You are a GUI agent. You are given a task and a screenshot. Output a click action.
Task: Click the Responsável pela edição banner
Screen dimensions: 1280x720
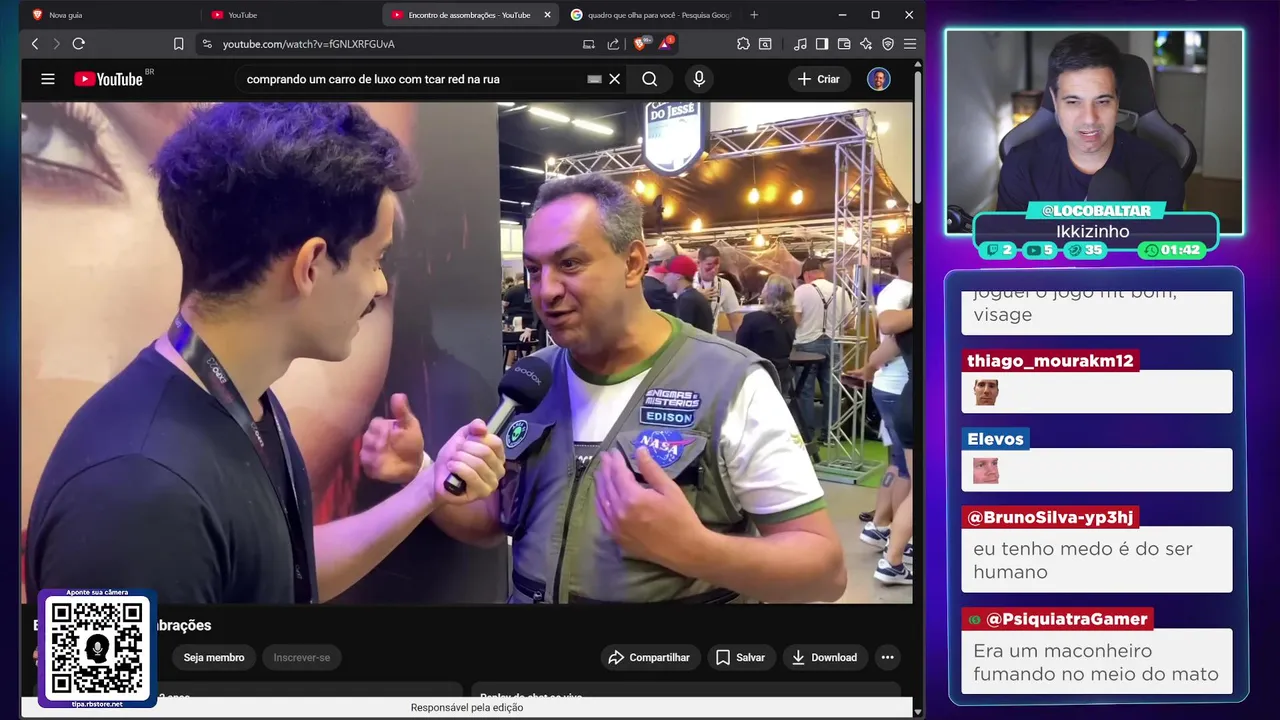pyautogui.click(x=467, y=708)
